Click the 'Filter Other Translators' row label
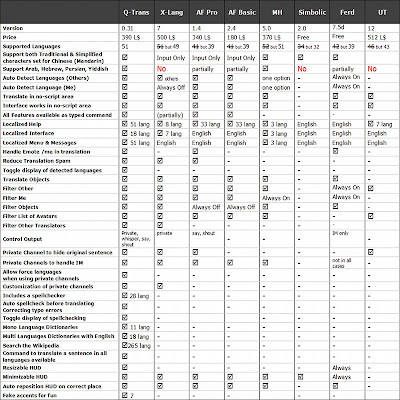The width and height of the screenshot is (400, 400). pos(34,226)
